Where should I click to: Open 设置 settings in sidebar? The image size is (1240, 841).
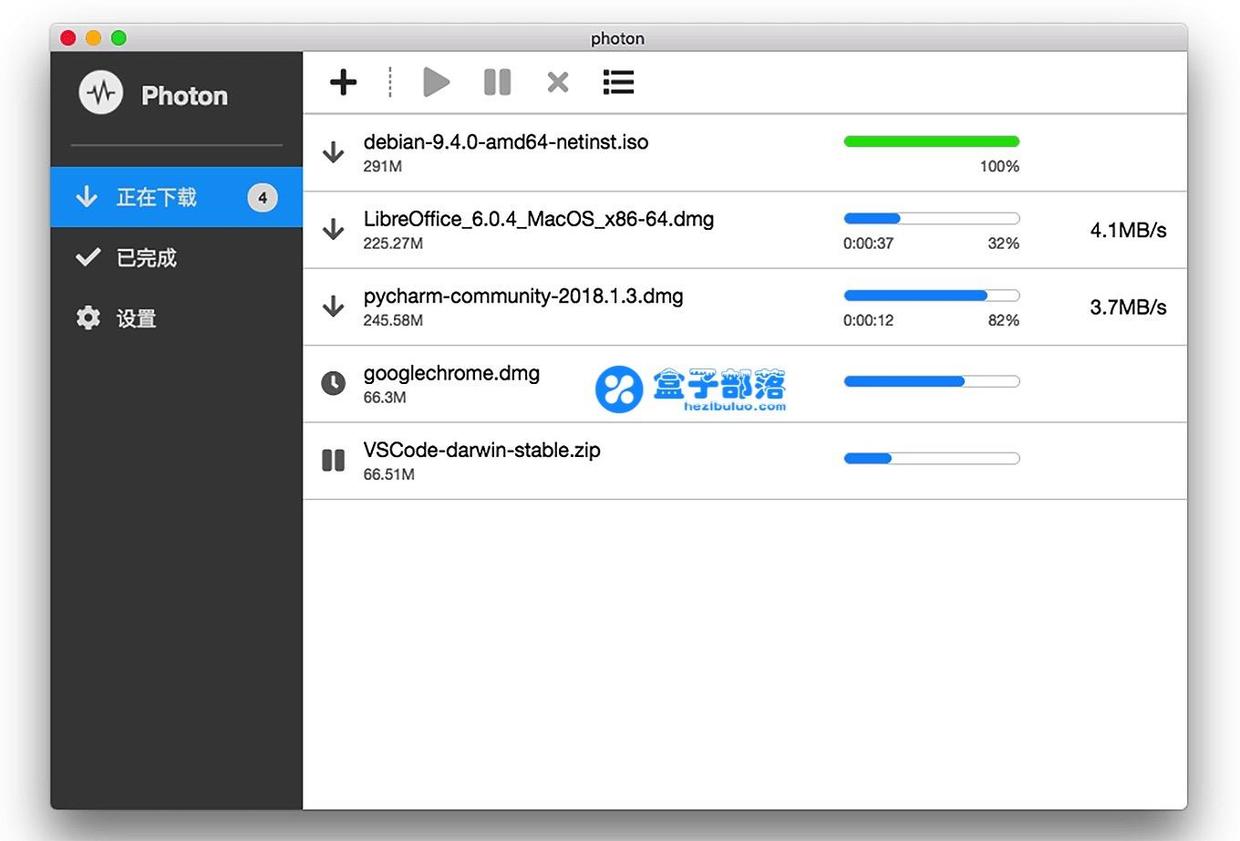pos(136,319)
